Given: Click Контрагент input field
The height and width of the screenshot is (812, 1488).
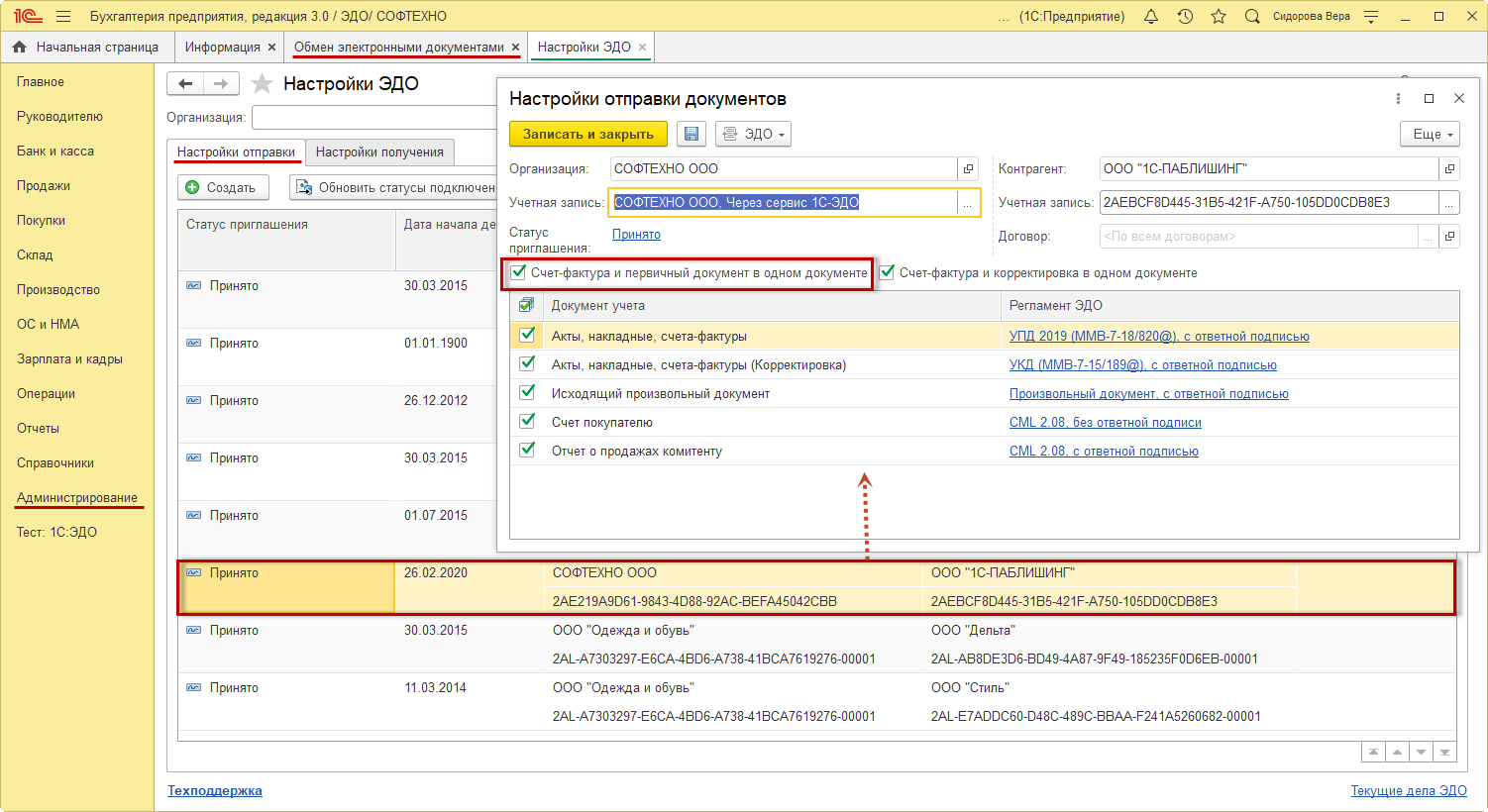Looking at the screenshot, I should pyautogui.click(x=1269, y=169).
